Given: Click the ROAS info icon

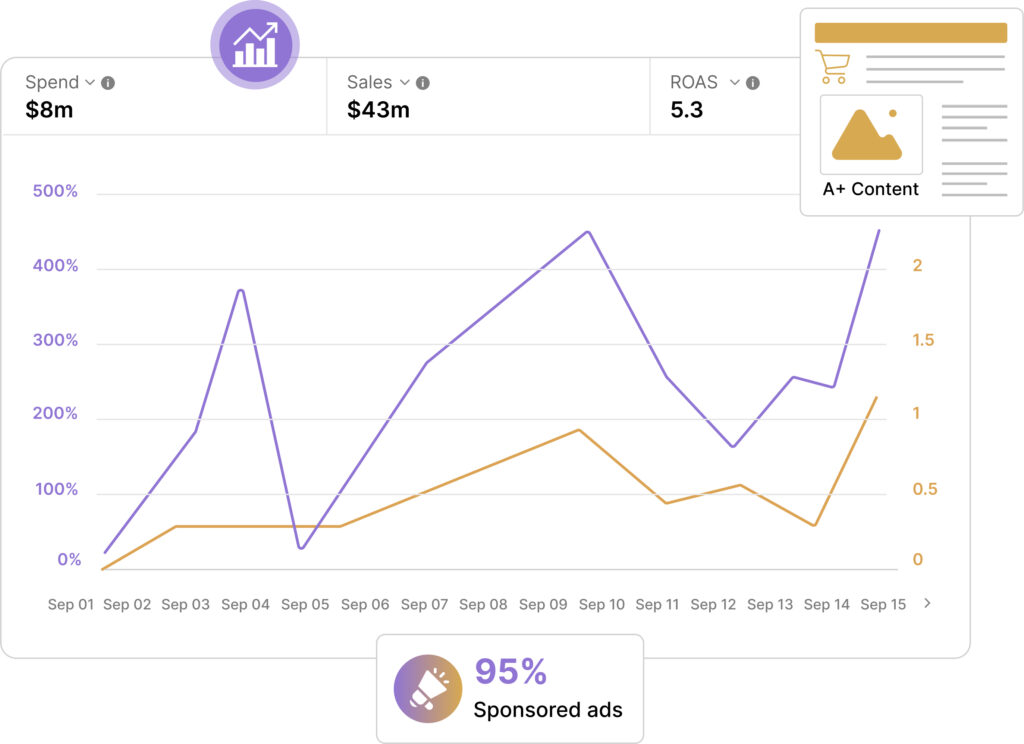Looking at the screenshot, I should coord(753,83).
